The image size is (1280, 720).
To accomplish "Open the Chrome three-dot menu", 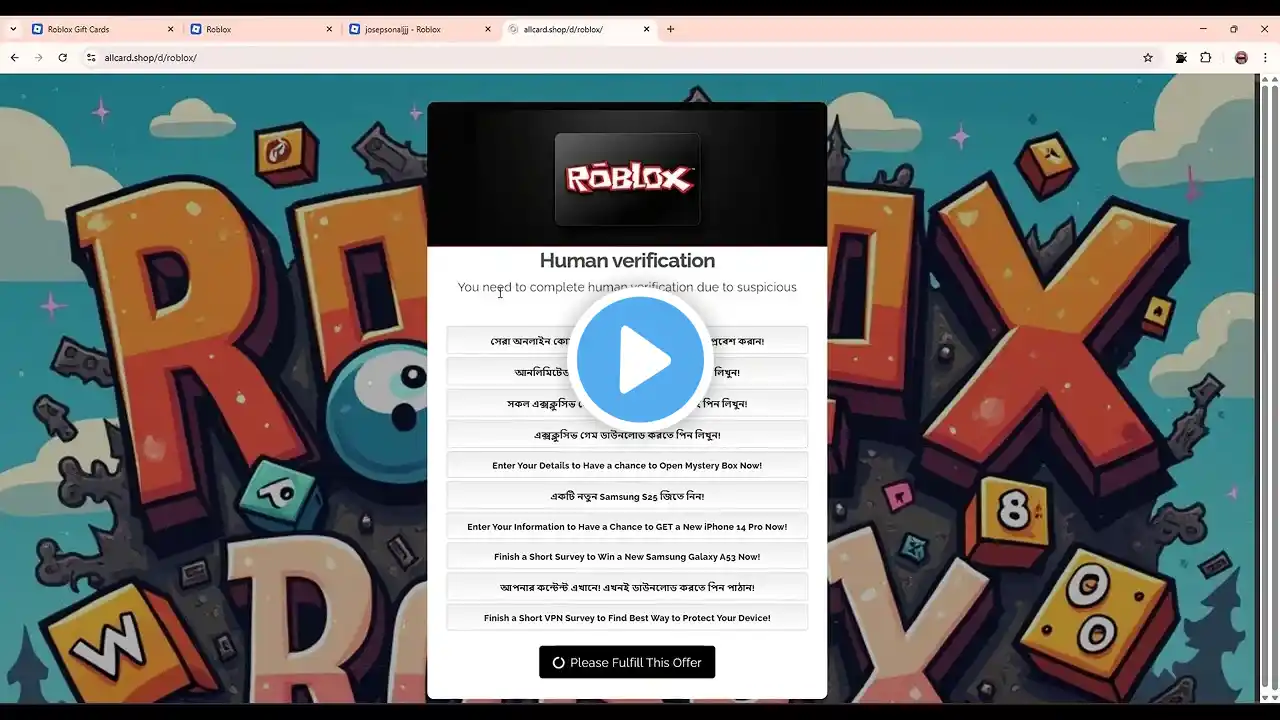I will click(1265, 58).
